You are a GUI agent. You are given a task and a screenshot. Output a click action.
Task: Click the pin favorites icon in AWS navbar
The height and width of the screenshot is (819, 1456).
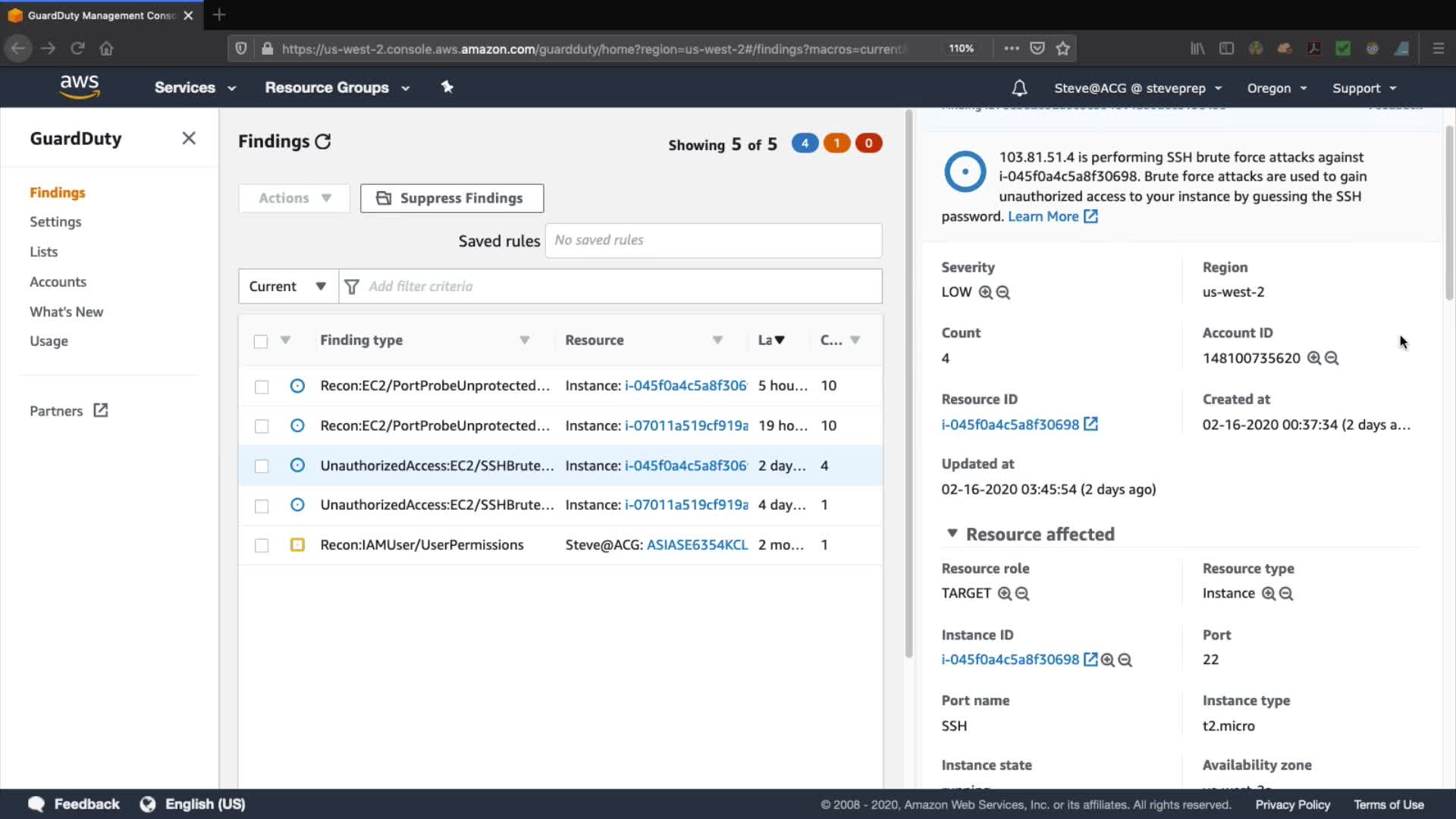pos(447,87)
